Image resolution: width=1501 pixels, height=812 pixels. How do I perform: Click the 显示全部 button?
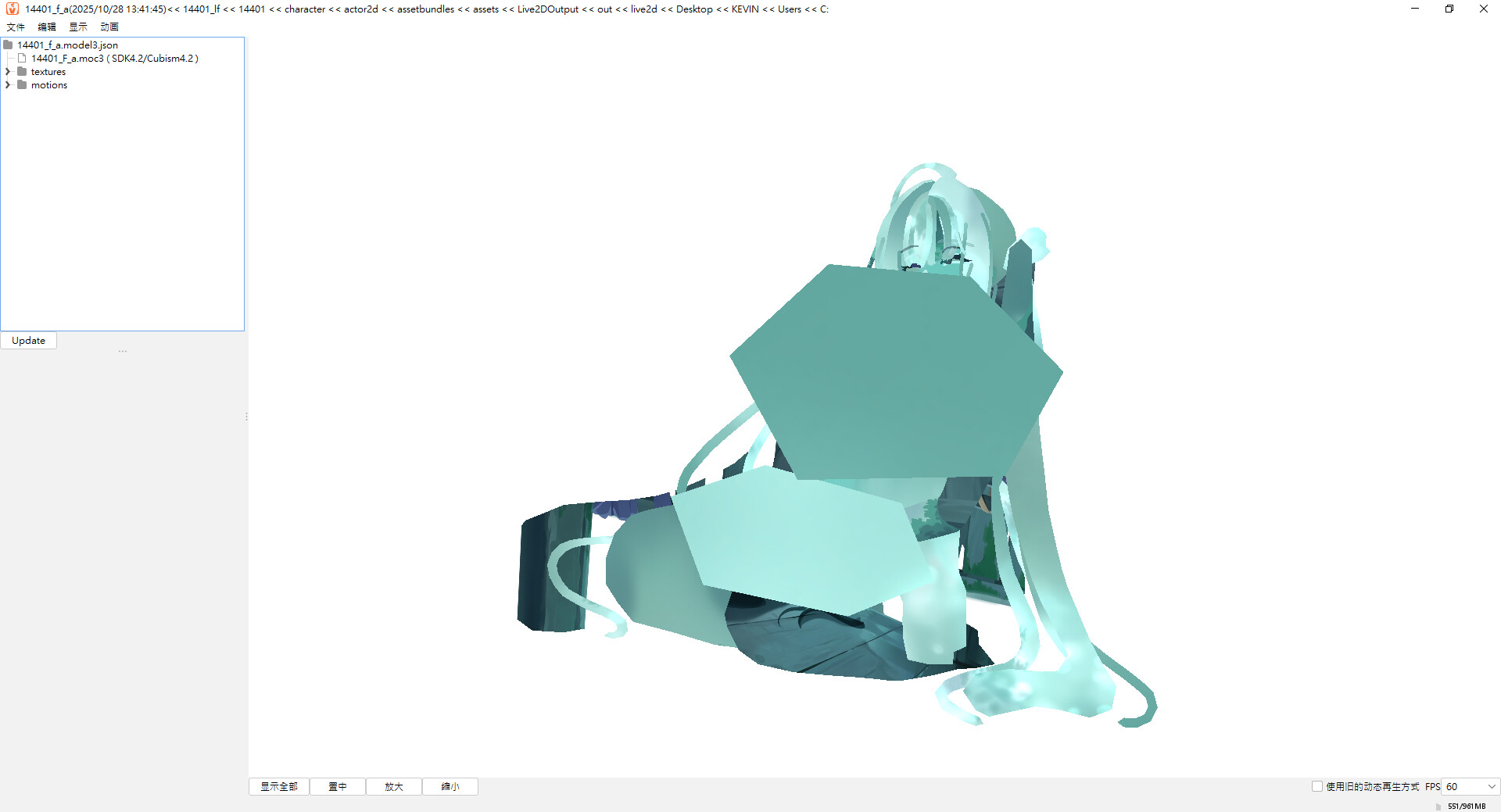coord(279,787)
